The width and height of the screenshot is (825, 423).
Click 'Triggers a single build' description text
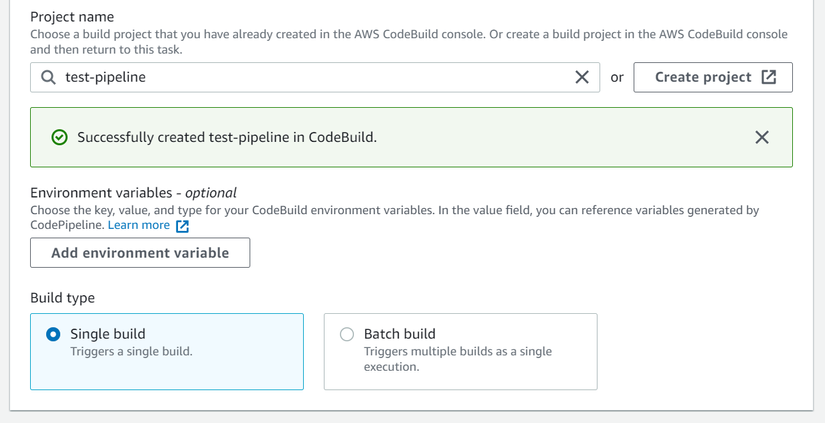pos(131,352)
